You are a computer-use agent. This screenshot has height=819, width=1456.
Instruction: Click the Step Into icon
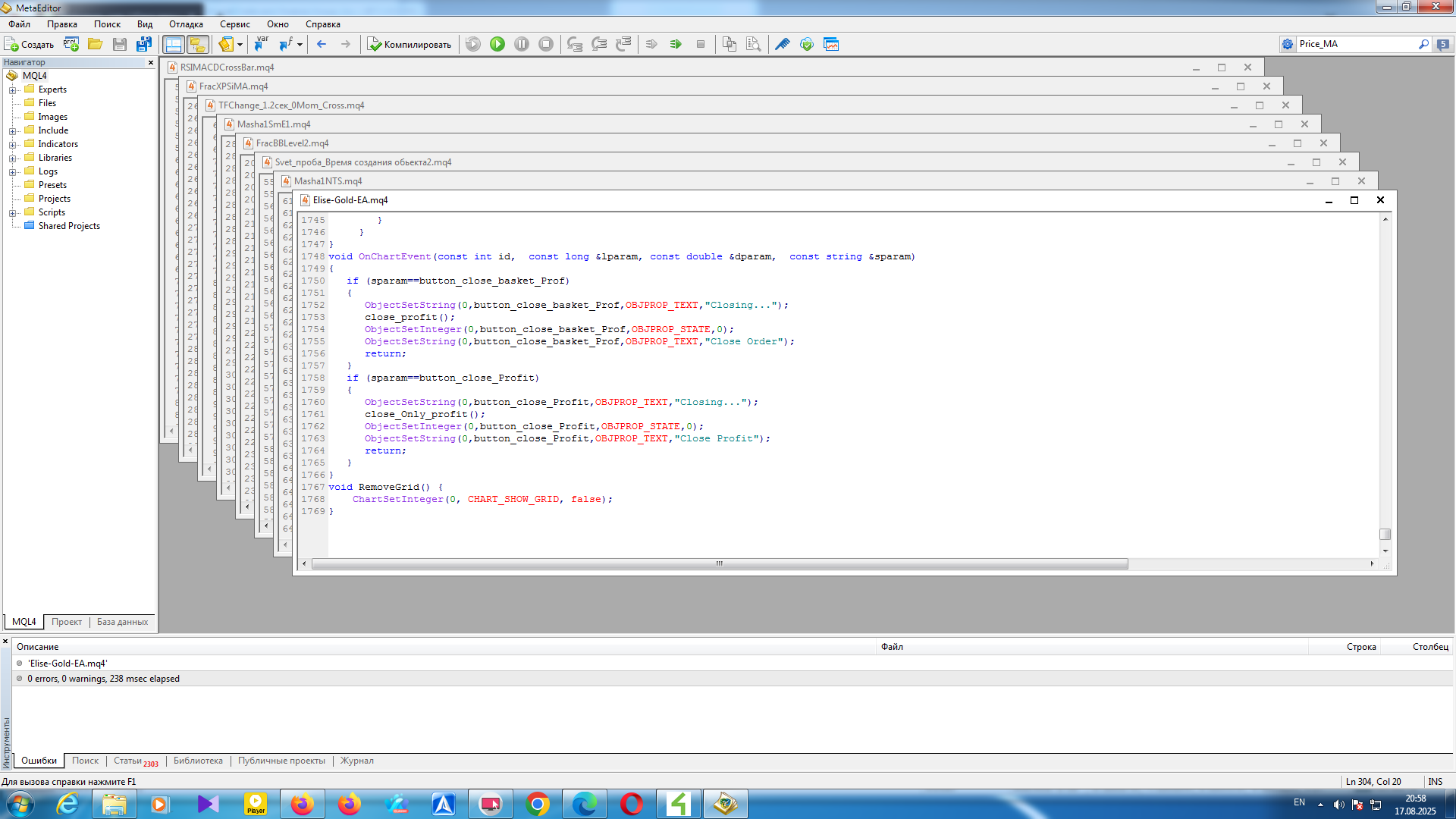[575, 44]
